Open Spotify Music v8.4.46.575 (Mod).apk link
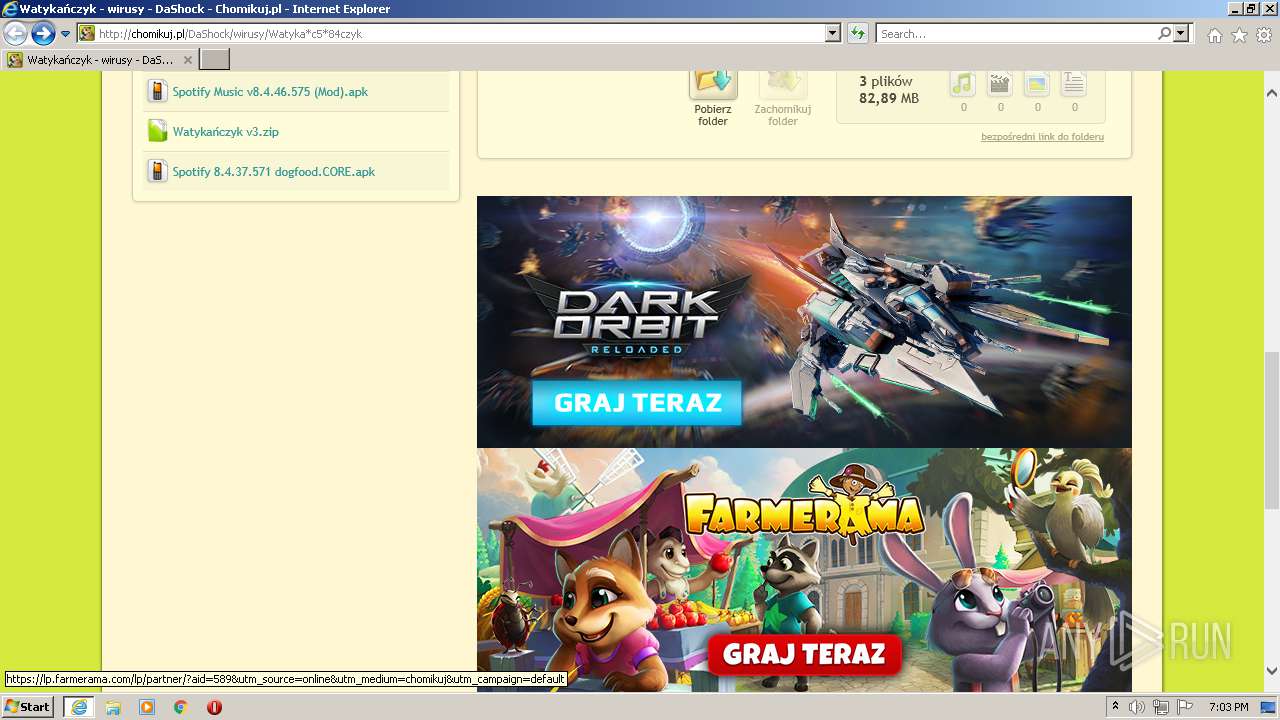The width and height of the screenshot is (1280, 720). click(270, 92)
